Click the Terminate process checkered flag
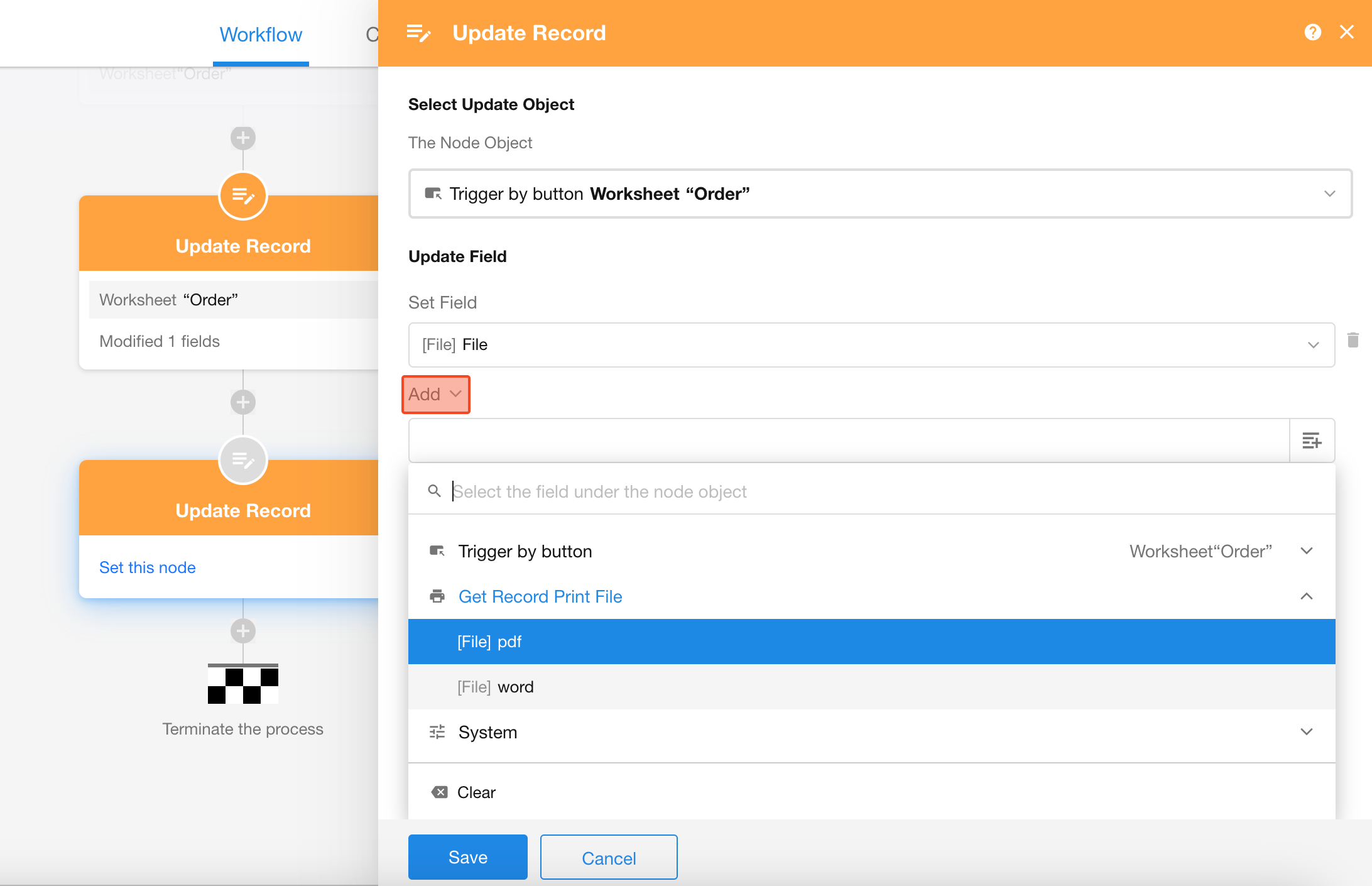This screenshot has height=886, width=1372. [243, 684]
